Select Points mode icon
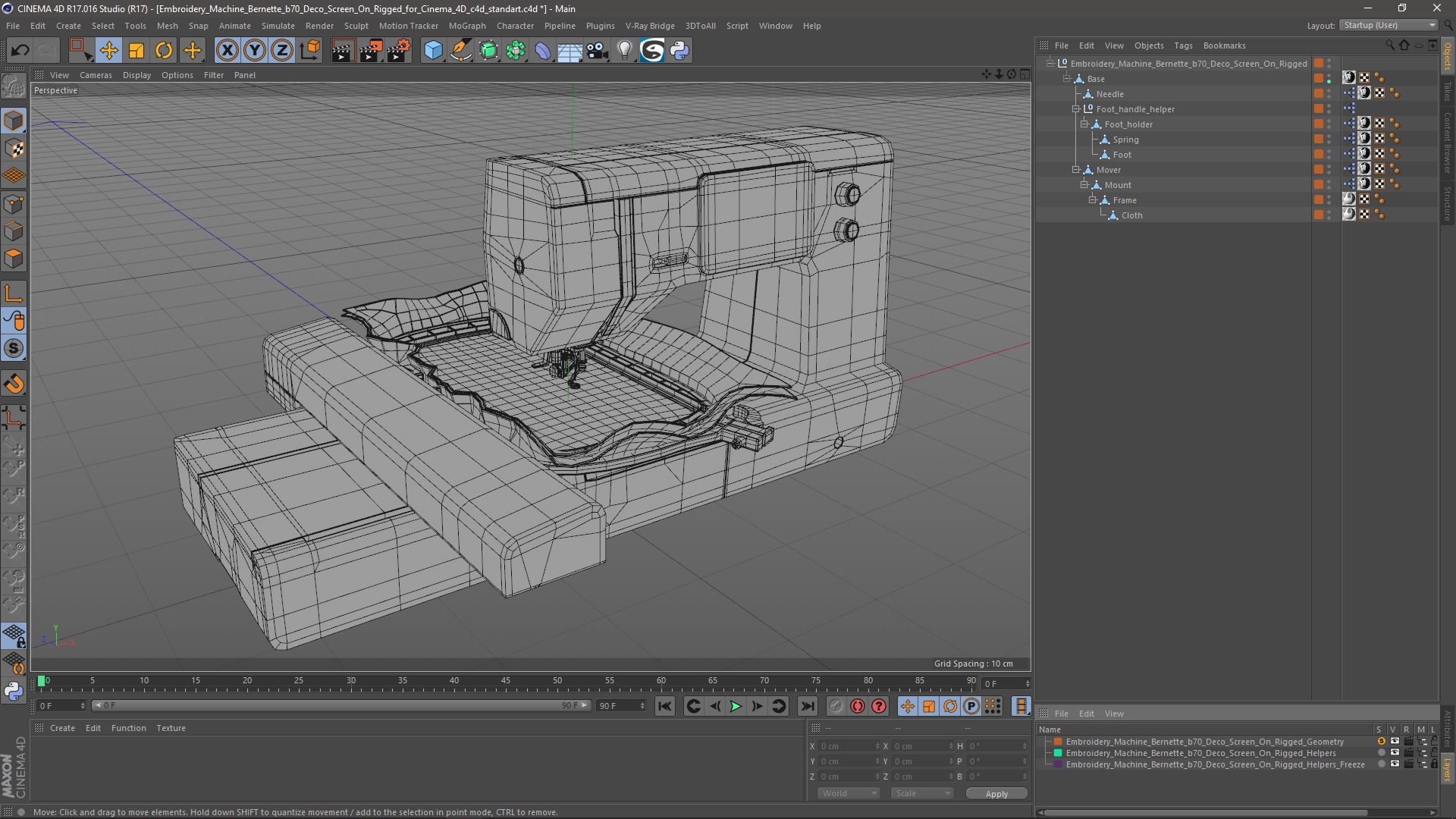Screen dimensions: 1456x819 [14, 204]
